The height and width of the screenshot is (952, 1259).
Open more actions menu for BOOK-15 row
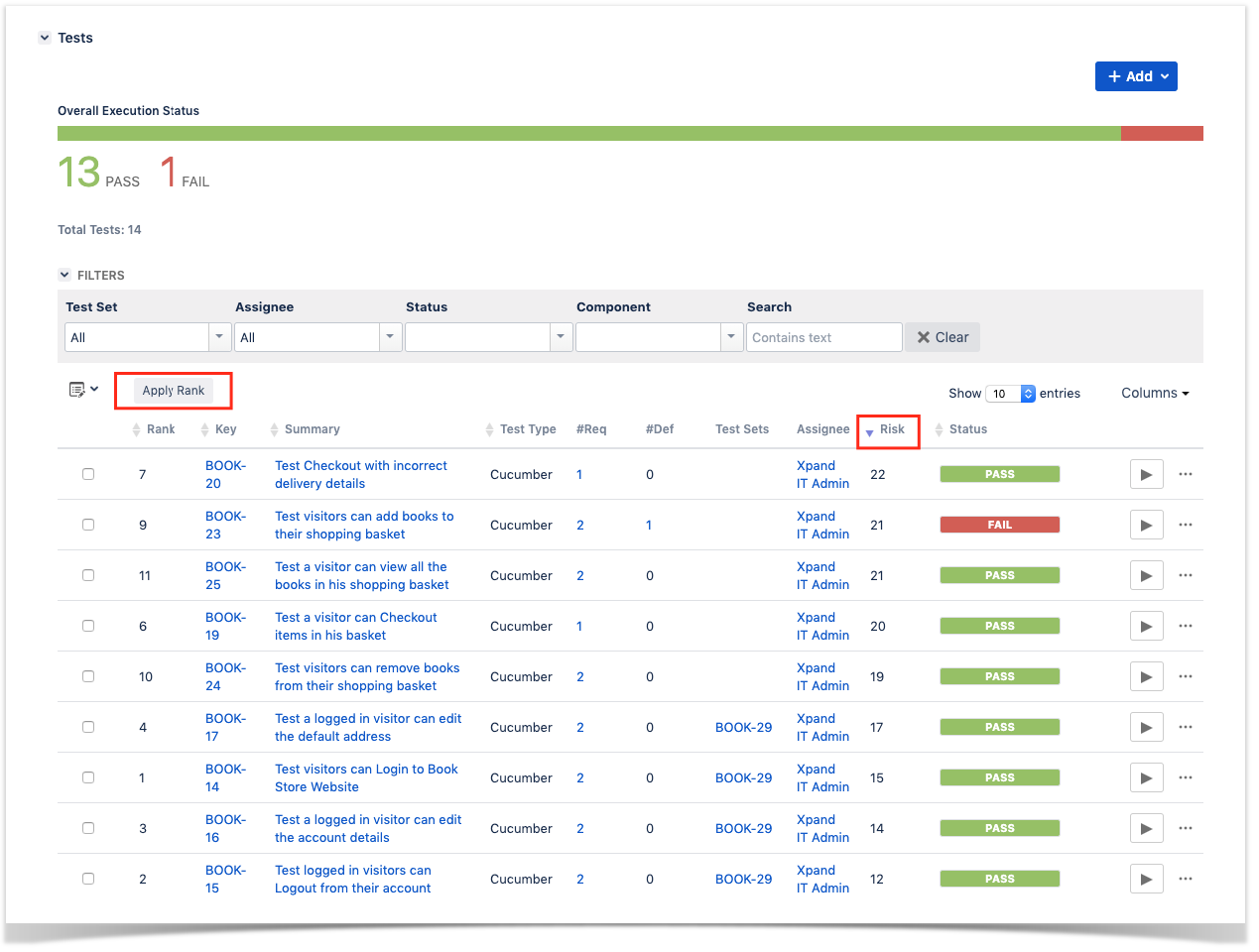pyautogui.click(x=1186, y=879)
